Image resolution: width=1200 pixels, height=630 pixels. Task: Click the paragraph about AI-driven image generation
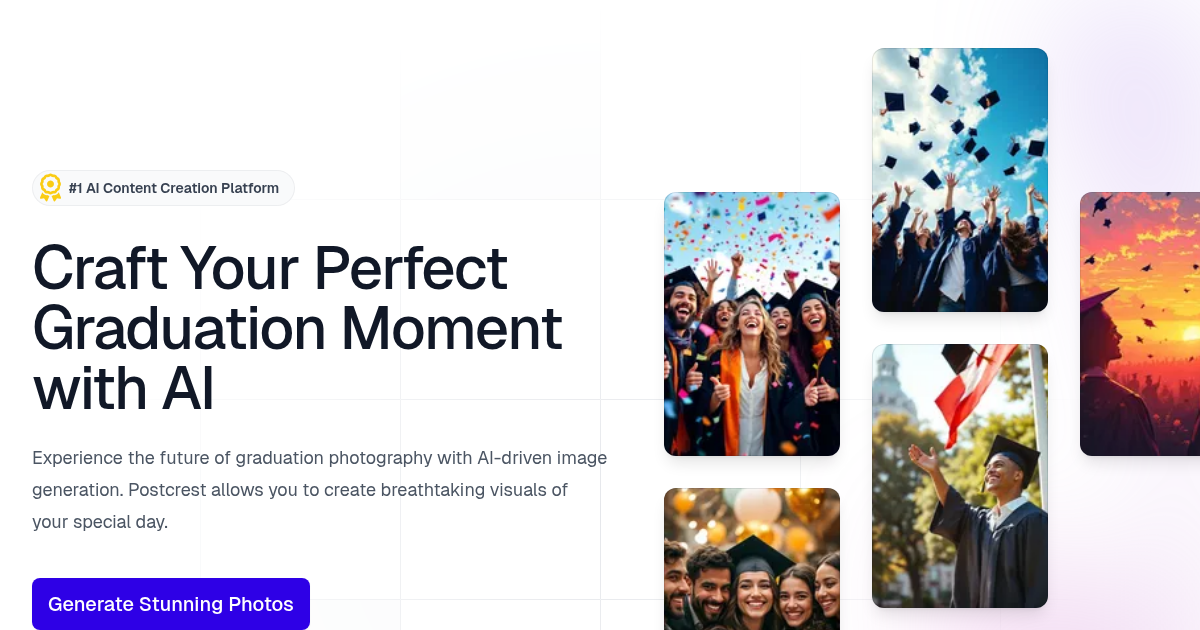click(319, 489)
